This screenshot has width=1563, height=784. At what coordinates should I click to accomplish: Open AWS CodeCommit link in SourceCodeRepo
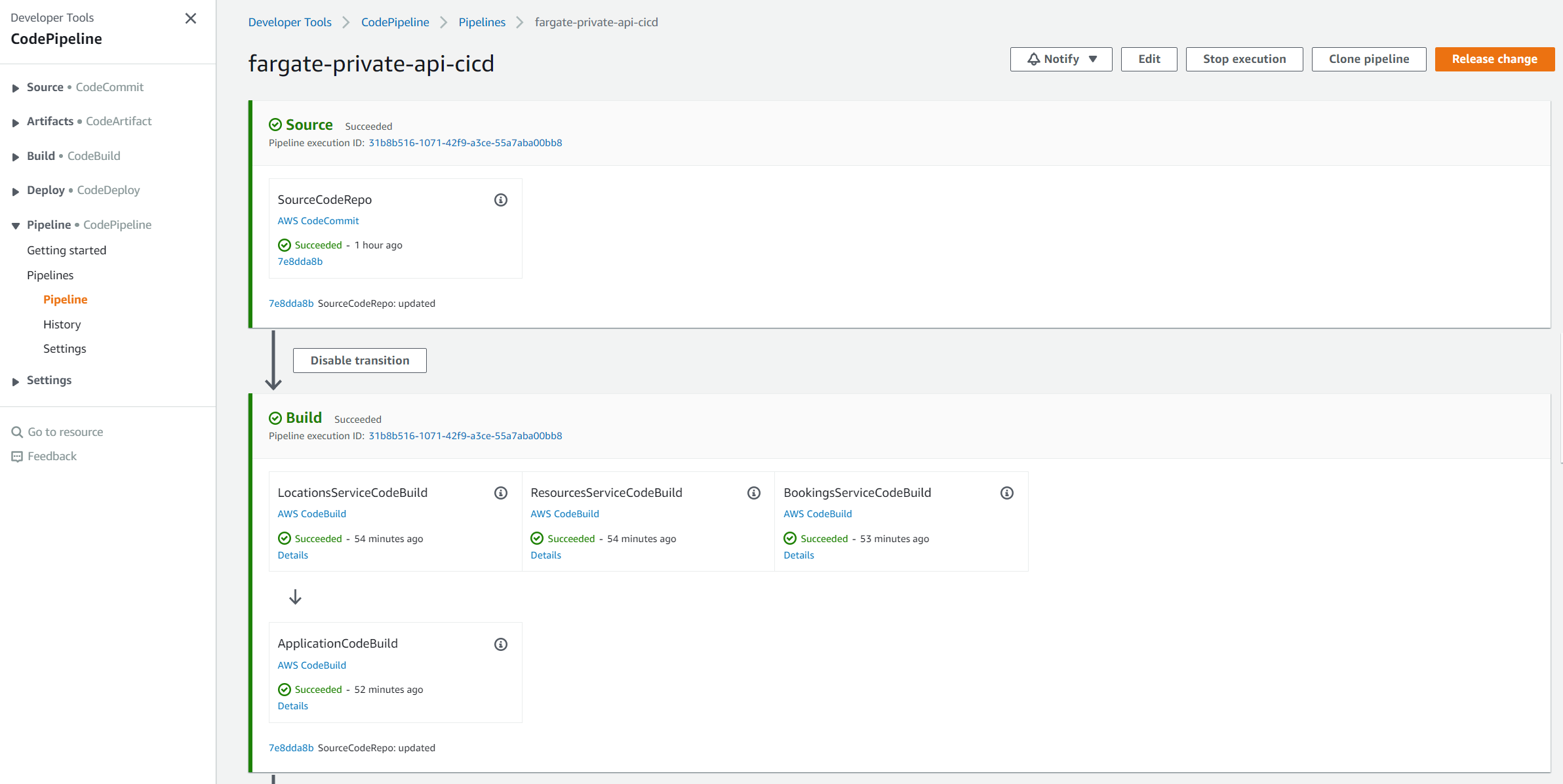[x=318, y=221]
